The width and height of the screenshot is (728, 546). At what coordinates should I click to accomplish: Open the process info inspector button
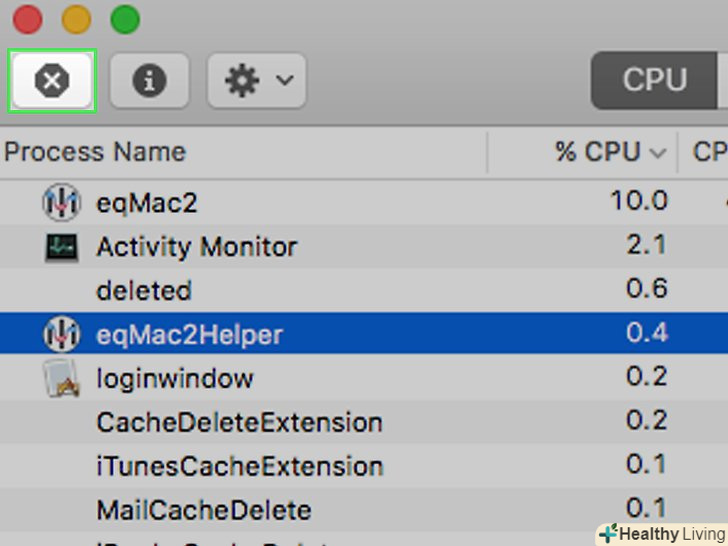pyautogui.click(x=149, y=81)
